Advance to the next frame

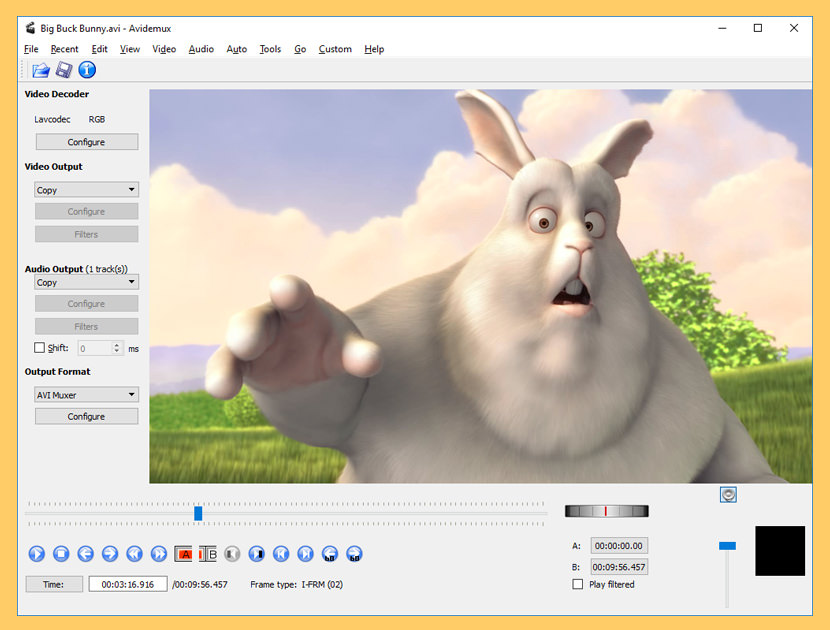pos(110,554)
